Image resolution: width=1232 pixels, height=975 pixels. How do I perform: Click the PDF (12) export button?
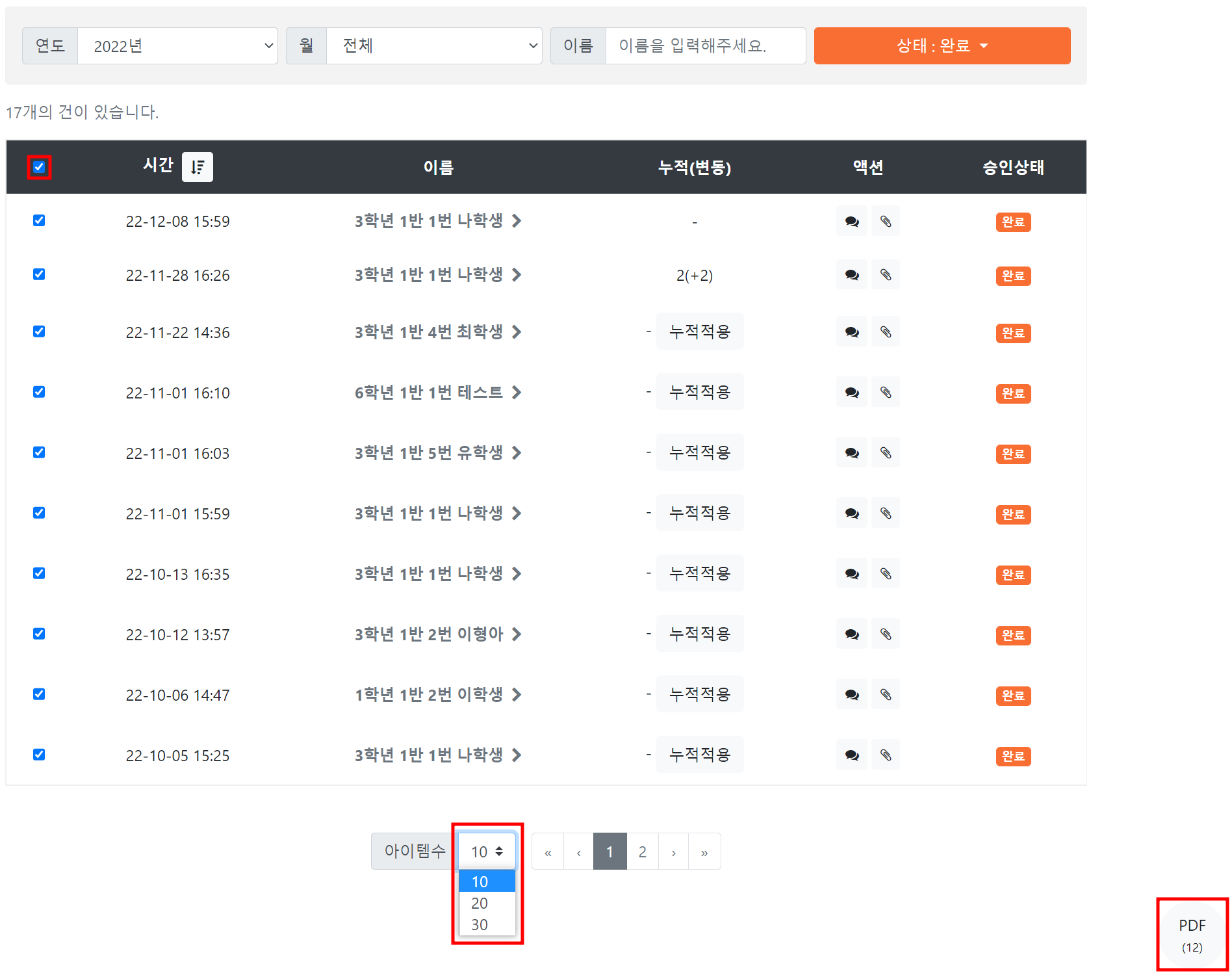point(1192,935)
